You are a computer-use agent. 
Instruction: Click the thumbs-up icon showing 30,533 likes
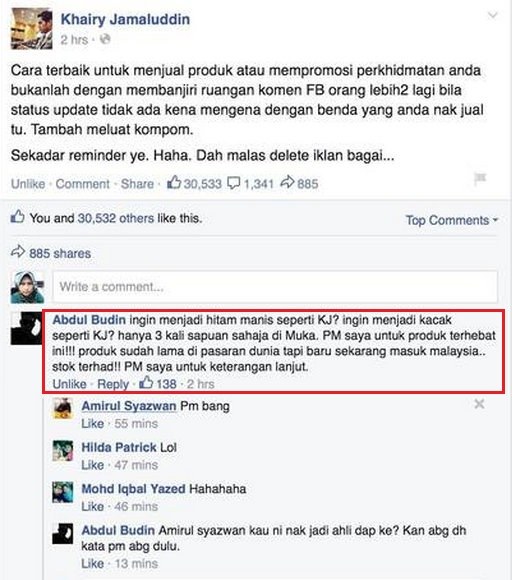[174, 182]
